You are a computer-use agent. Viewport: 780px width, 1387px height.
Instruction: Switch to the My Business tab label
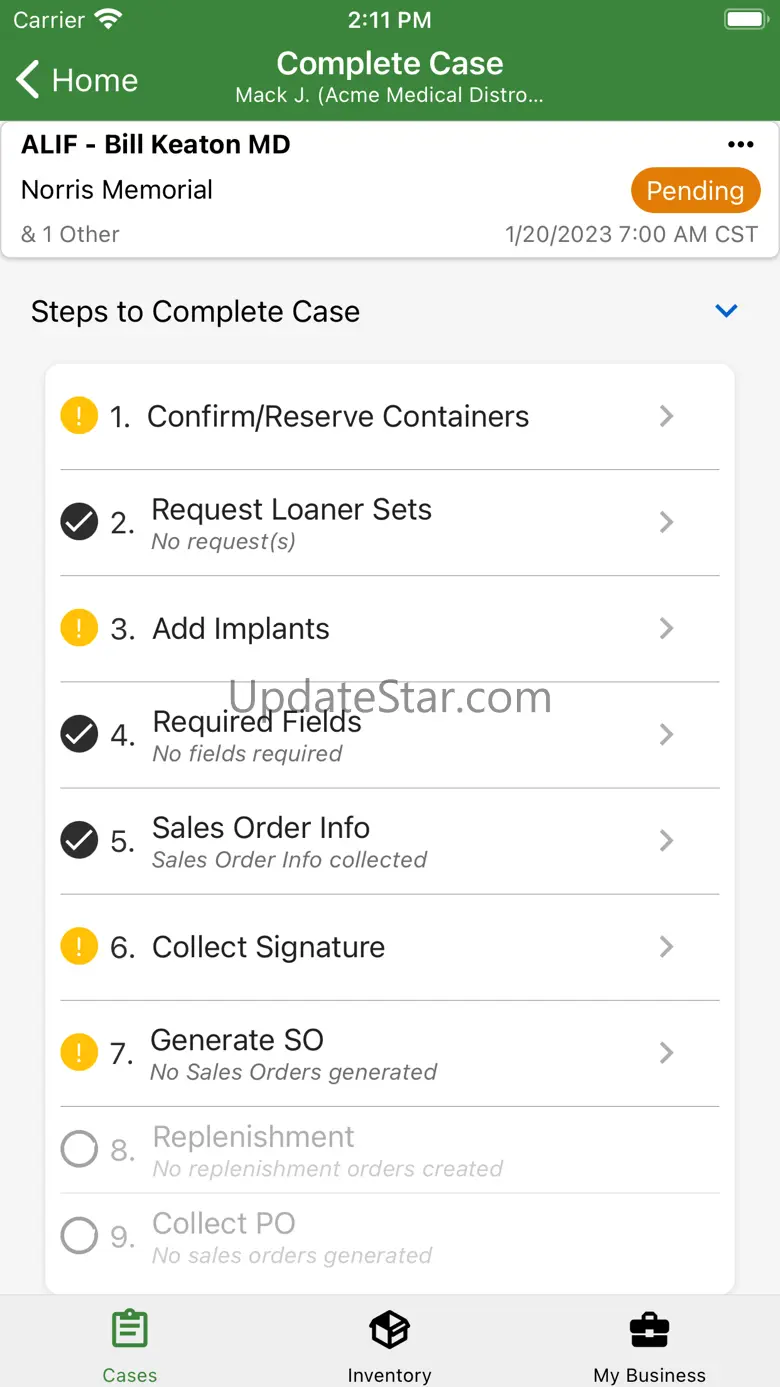tap(649, 1375)
